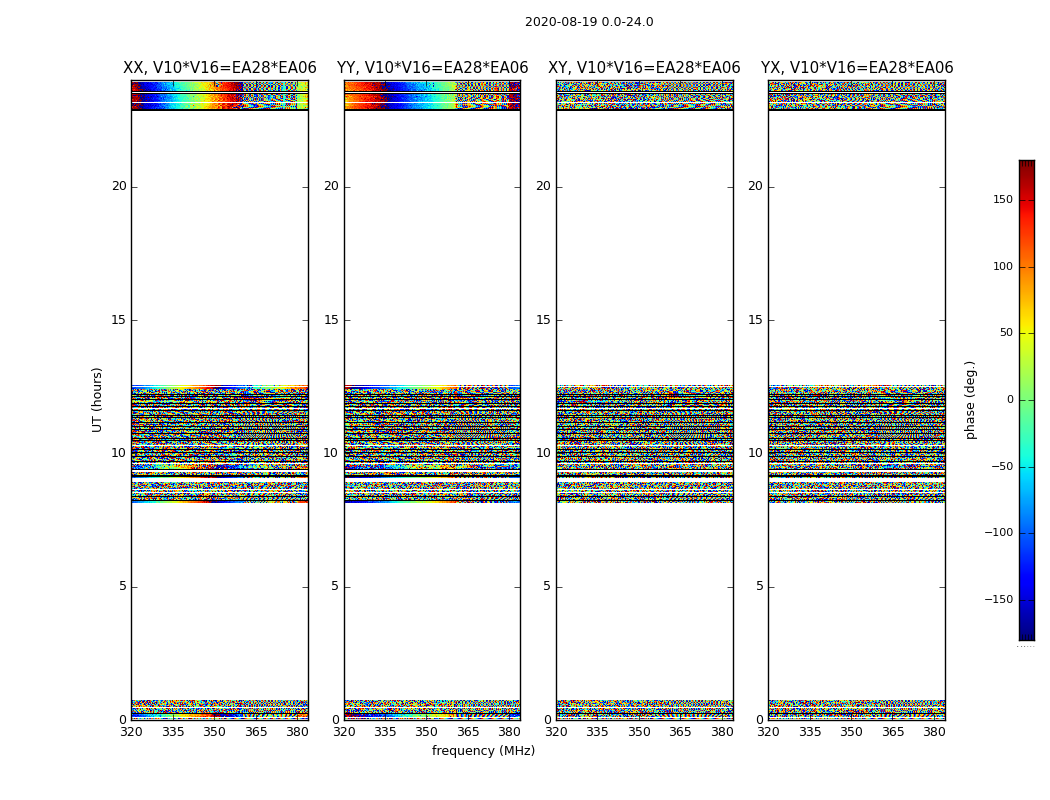Click the 365 MHz tick under XY panel
The height and width of the screenshot is (800, 1050).
point(680,732)
